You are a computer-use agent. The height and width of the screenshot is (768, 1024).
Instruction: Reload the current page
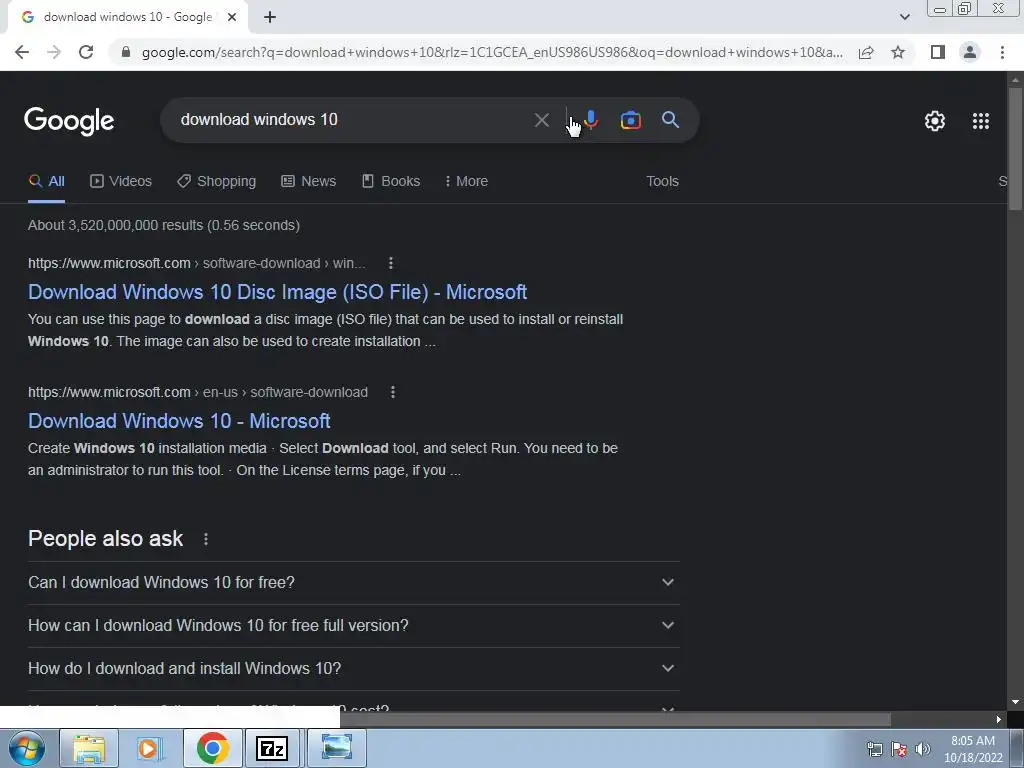[86, 52]
